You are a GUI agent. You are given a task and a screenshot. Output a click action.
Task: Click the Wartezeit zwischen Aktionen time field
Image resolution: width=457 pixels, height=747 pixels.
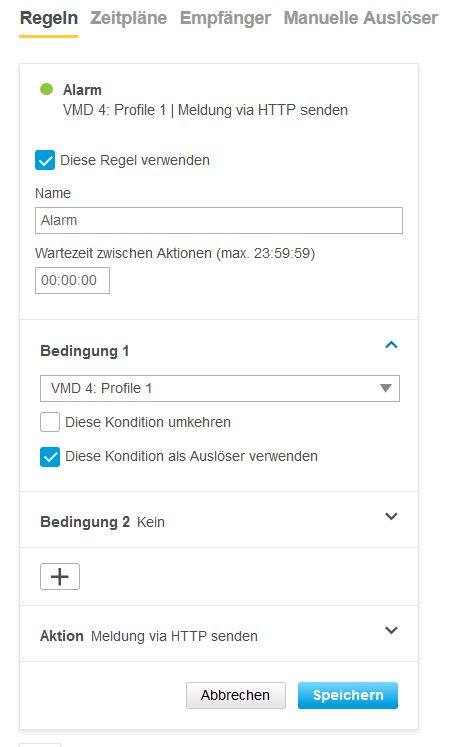(x=72, y=280)
